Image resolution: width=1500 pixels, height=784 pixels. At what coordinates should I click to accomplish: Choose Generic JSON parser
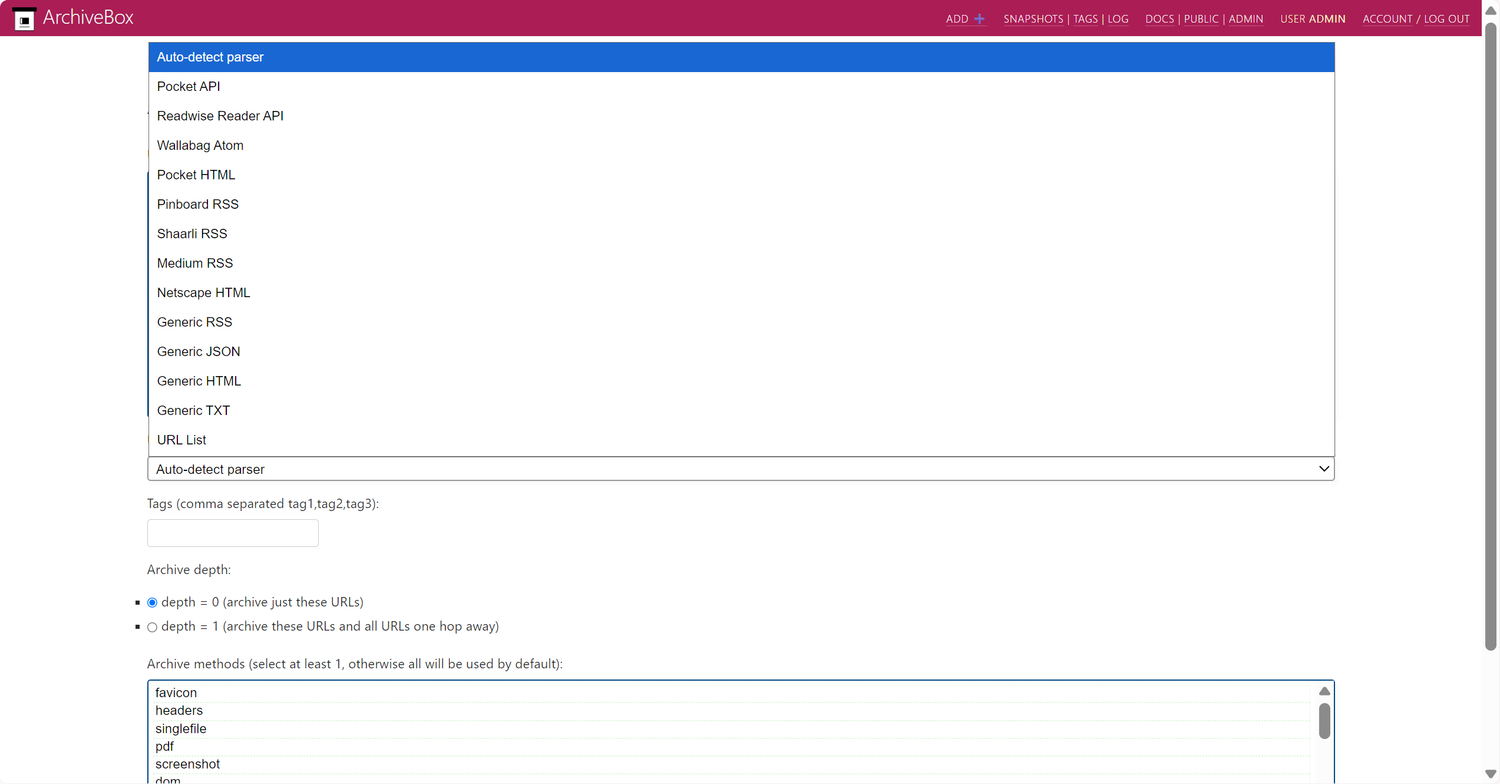[x=741, y=352]
